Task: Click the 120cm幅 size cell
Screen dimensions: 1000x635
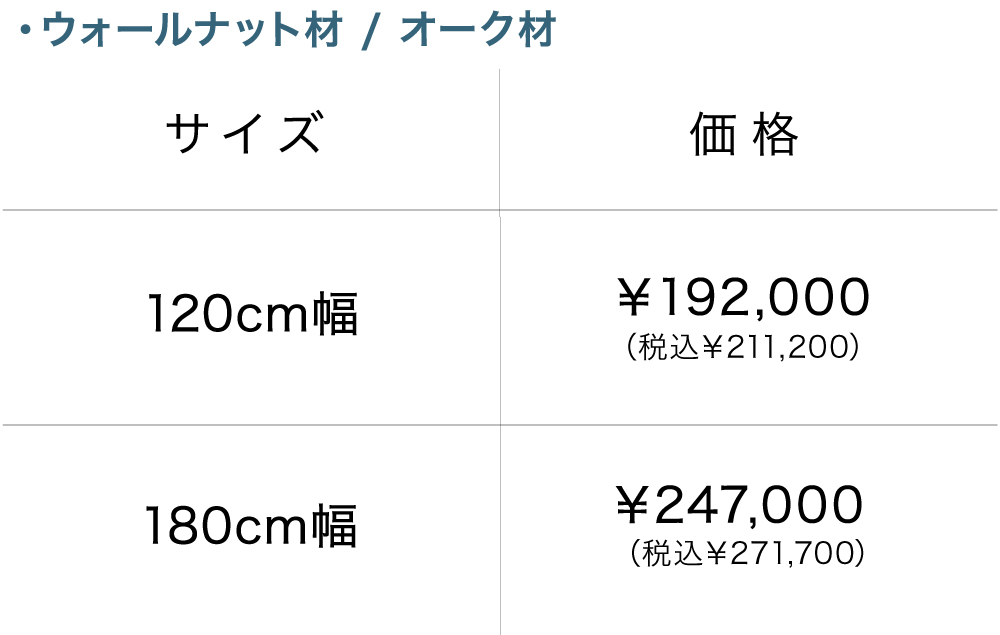Action: (x=252, y=314)
